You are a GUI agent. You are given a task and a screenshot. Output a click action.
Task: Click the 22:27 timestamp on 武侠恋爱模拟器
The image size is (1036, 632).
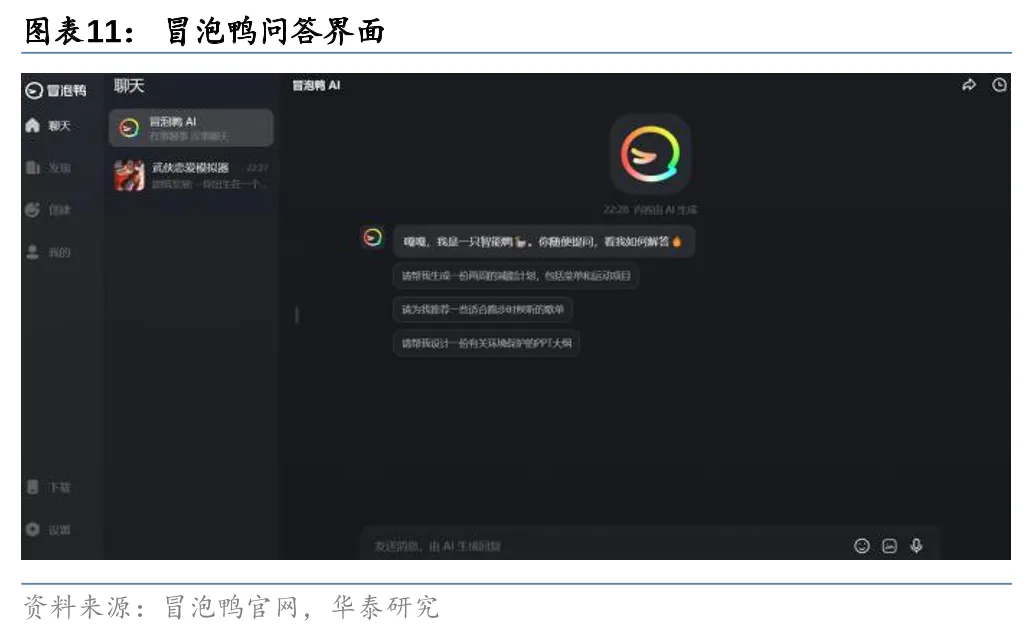click(x=257, y=168)
